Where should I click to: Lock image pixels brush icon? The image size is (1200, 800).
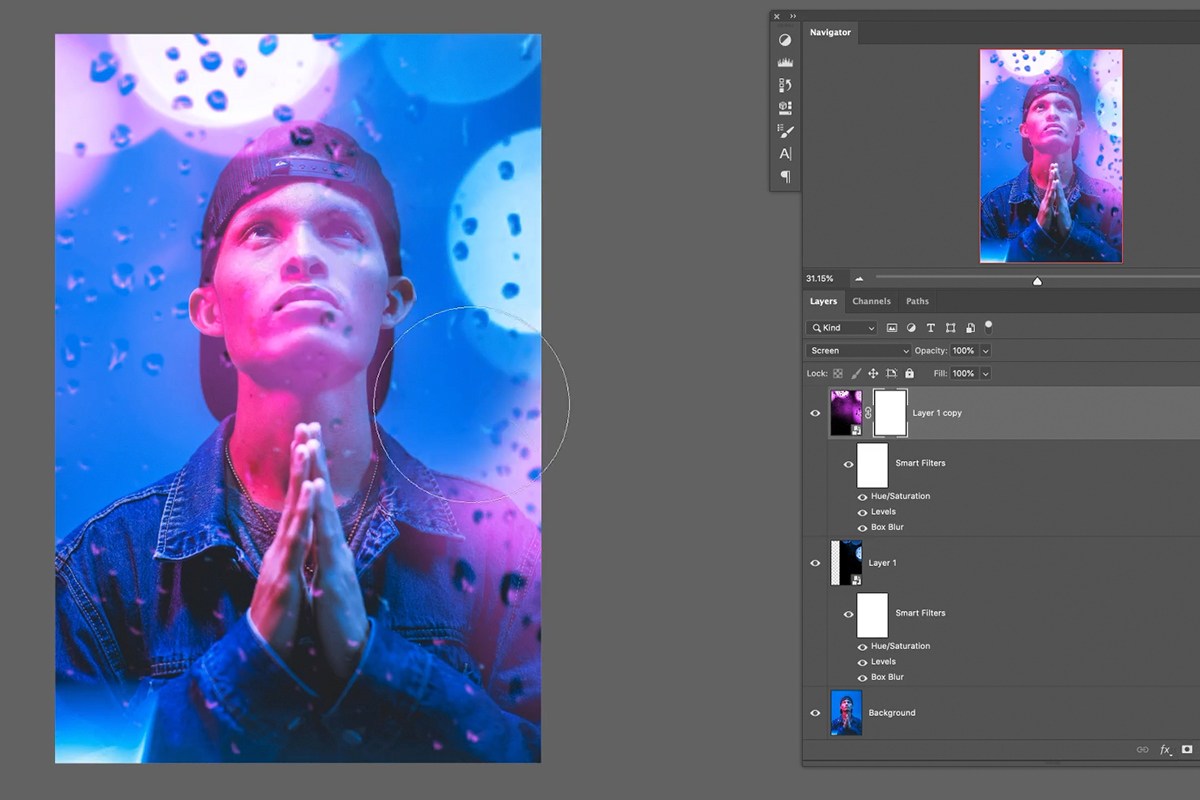[855, 373]
